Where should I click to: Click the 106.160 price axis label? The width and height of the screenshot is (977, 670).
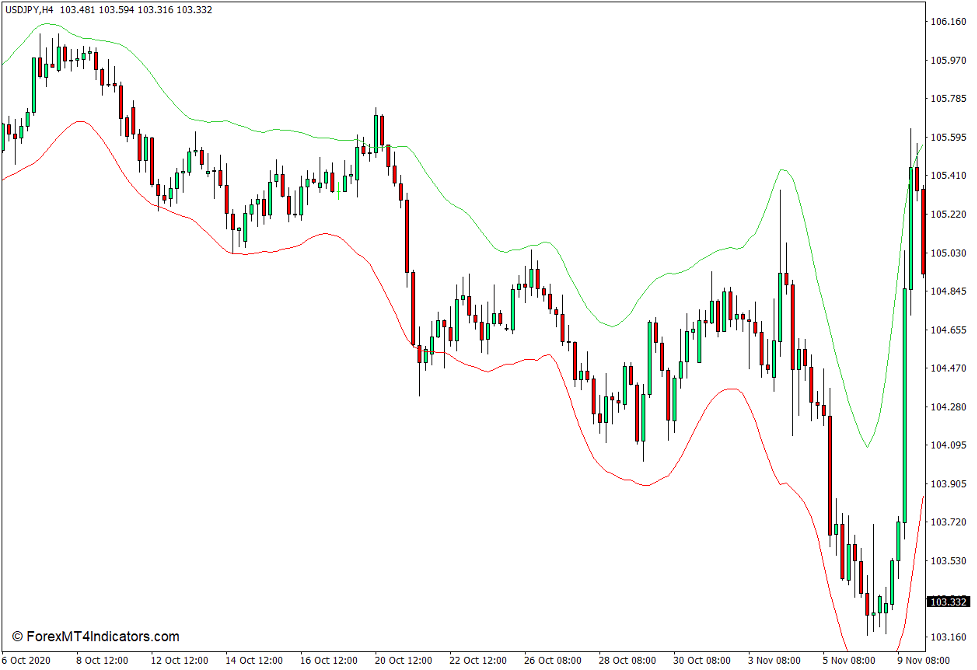[947, 22]
